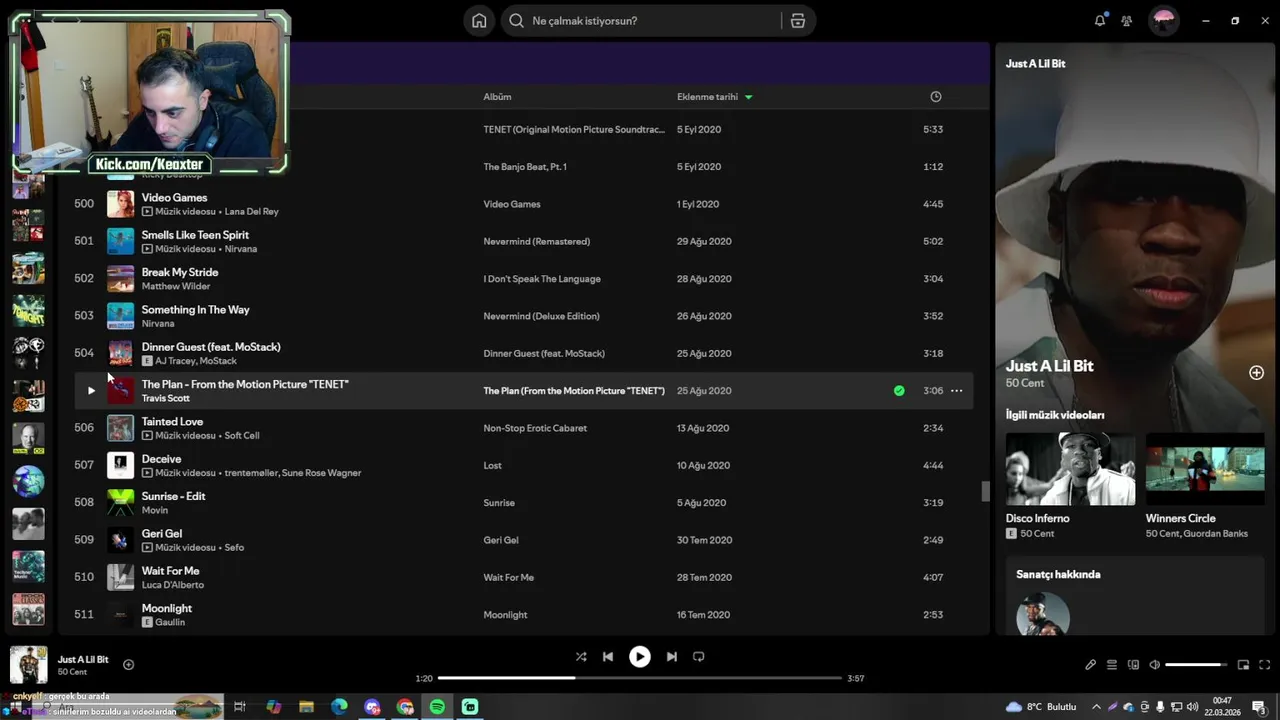Open notifications bell in top bar

point(1100,20)
